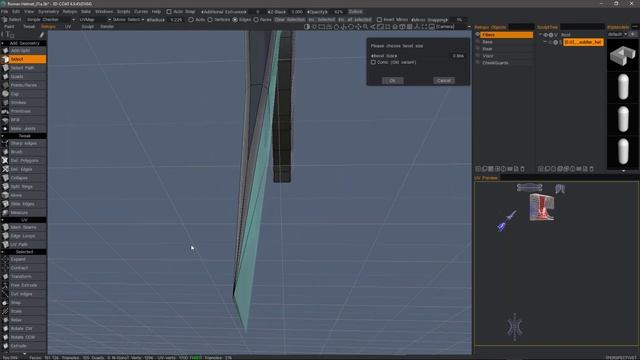Collapse the Root node in SculptTree
The image size is (640, 360).
540,35
